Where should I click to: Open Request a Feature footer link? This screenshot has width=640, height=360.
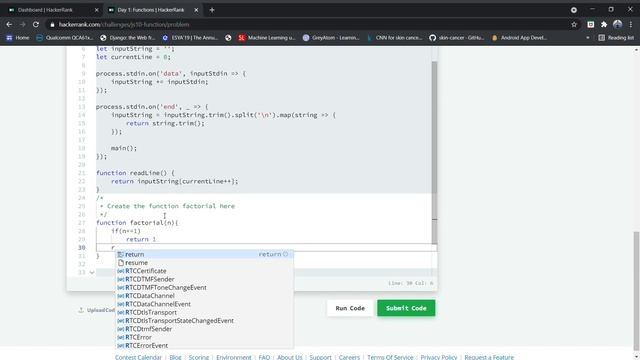pyautogui.click(x=489, y=357)
